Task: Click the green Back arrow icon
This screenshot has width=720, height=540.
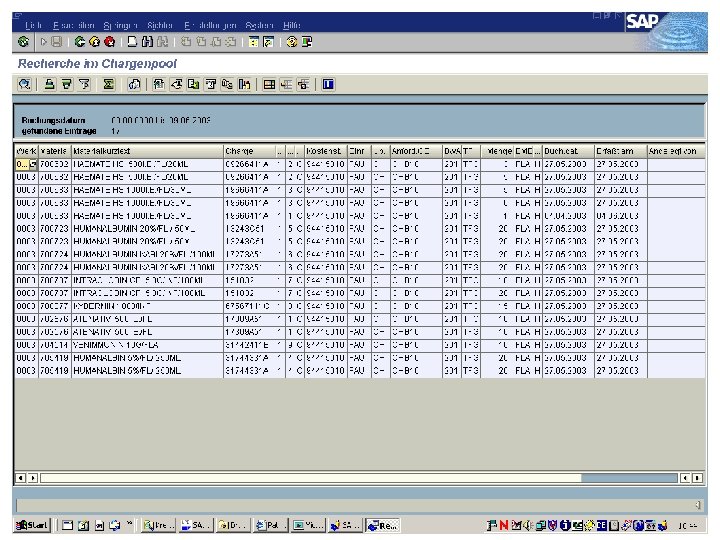Action: point(79,42)
